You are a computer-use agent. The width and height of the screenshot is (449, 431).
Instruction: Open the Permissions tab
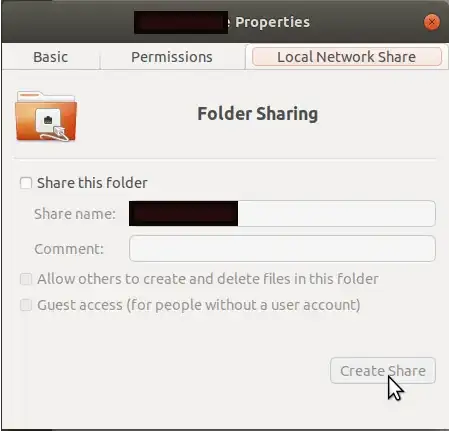(172, 57)
